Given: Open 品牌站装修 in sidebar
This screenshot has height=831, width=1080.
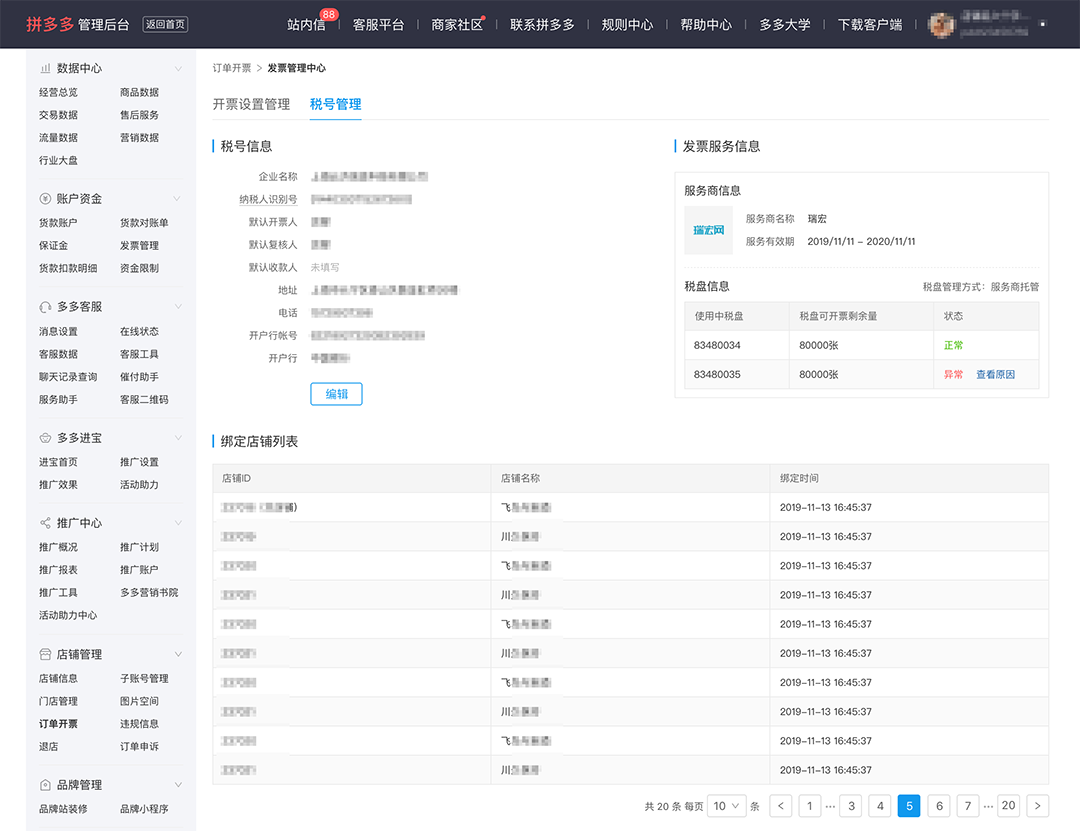Looking at the screenshot, I should 63,809.
